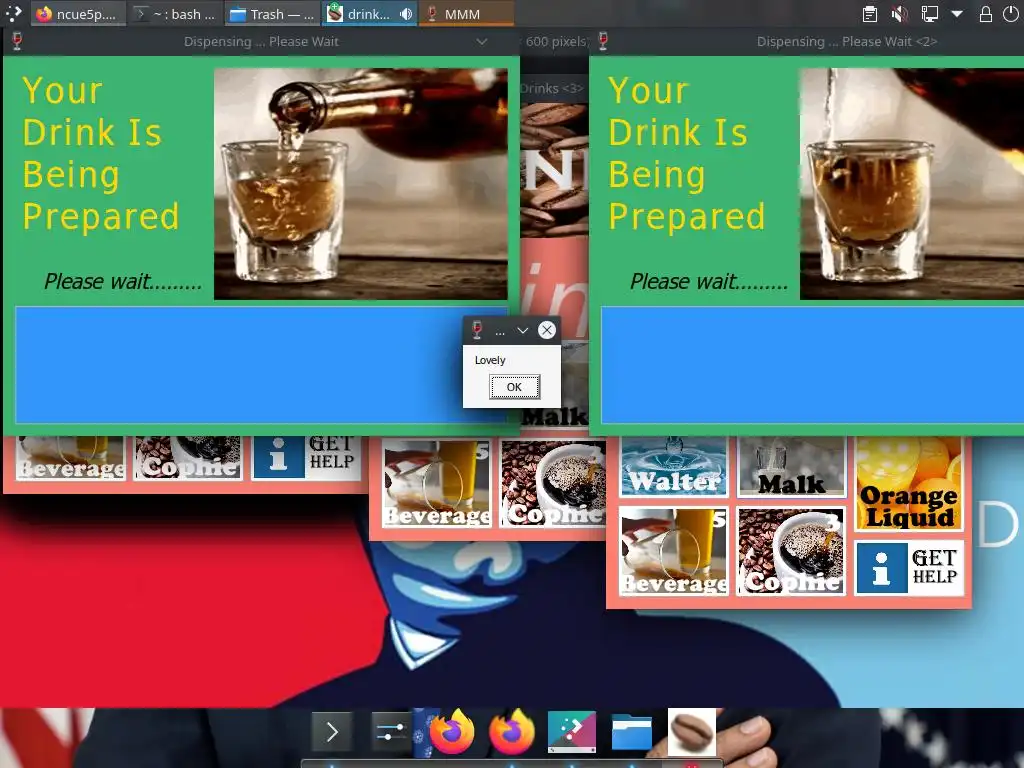Expand the Lovely dialog titlebar chevron
This screenshot has width=1024, height=768.
click(522, 330)
